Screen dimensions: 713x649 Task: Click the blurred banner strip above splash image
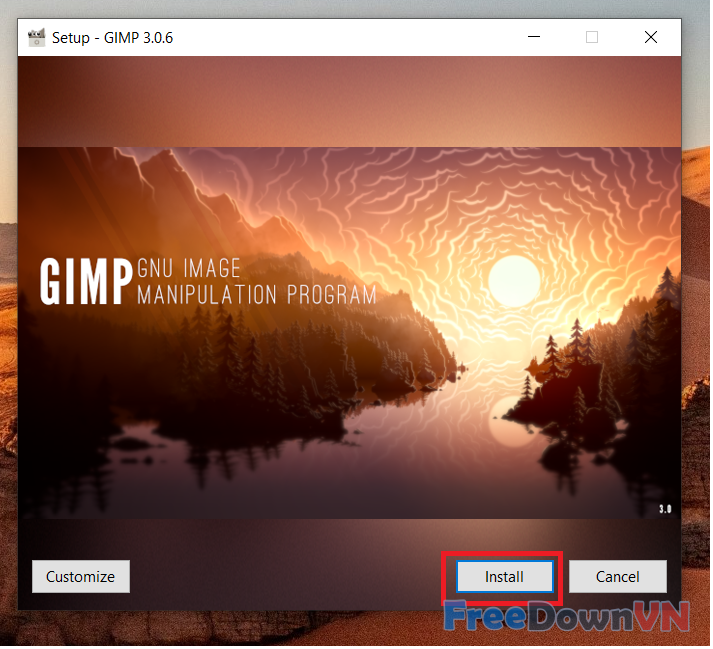tap(350, 100)
